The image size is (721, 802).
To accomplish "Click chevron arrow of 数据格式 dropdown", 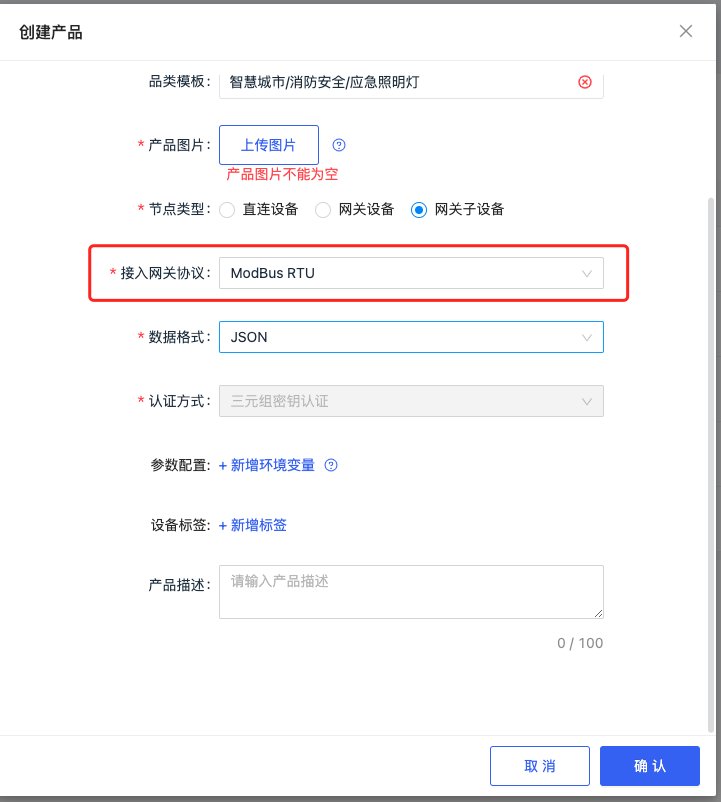I will [x=587, y=338].
